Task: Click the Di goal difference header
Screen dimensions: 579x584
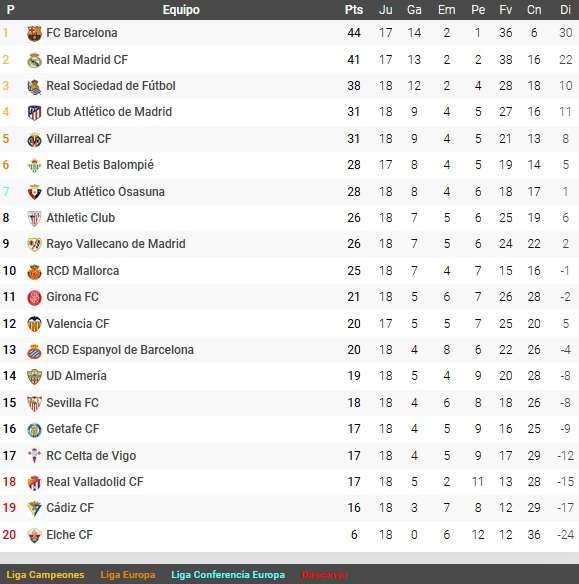Action: point(565,10)
